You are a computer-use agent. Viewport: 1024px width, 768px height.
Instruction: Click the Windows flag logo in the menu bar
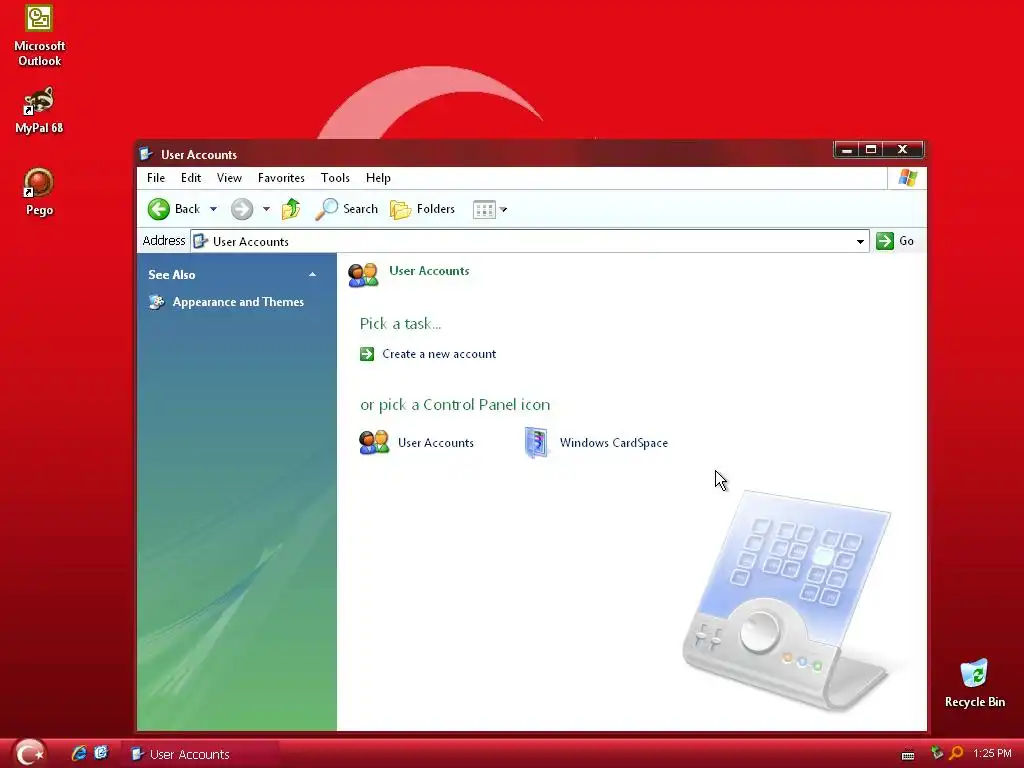(907, 178)
